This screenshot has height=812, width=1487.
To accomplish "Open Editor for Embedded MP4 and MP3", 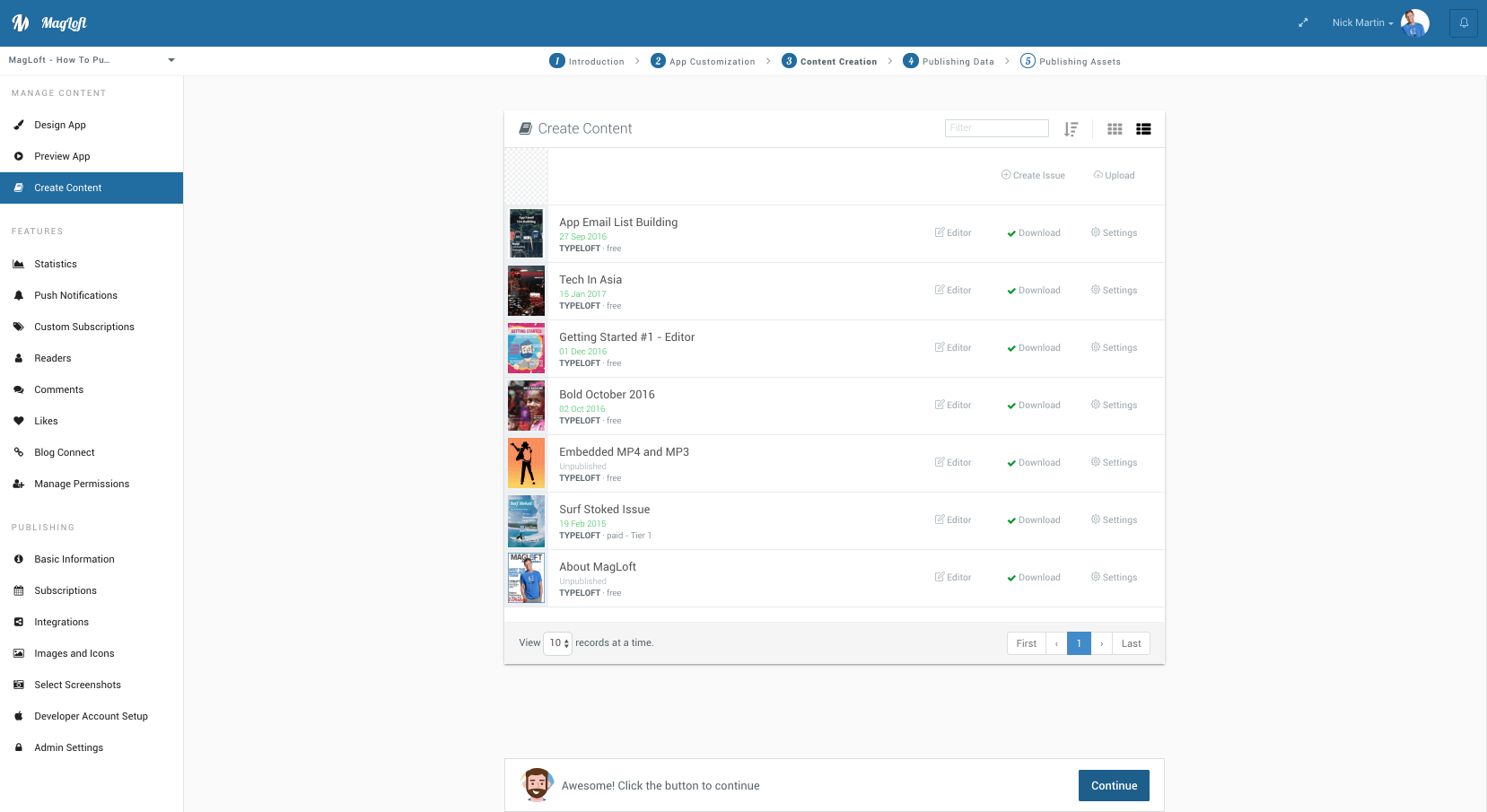I will (x=953, y=462).
